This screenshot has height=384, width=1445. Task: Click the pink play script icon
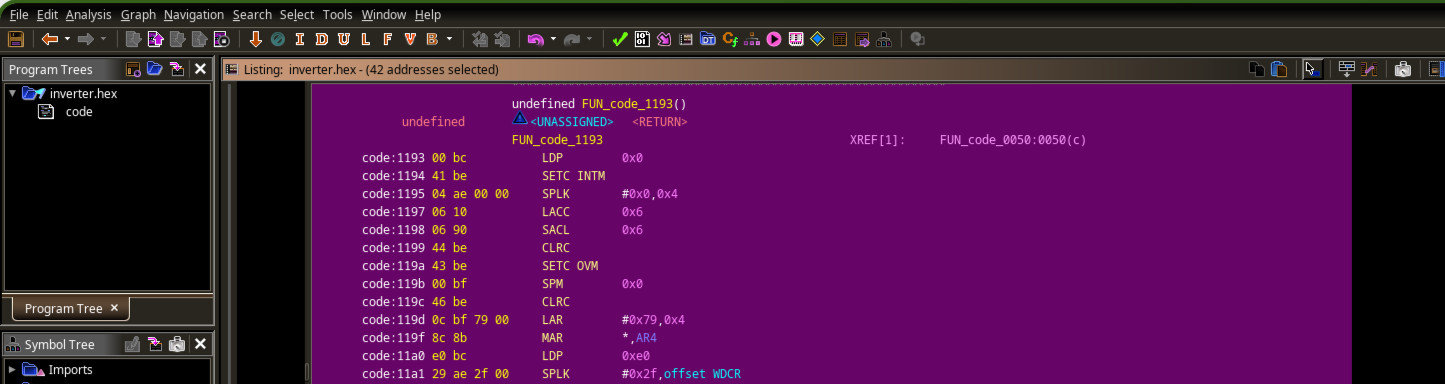pyautogui.click(x=774, y=39)
